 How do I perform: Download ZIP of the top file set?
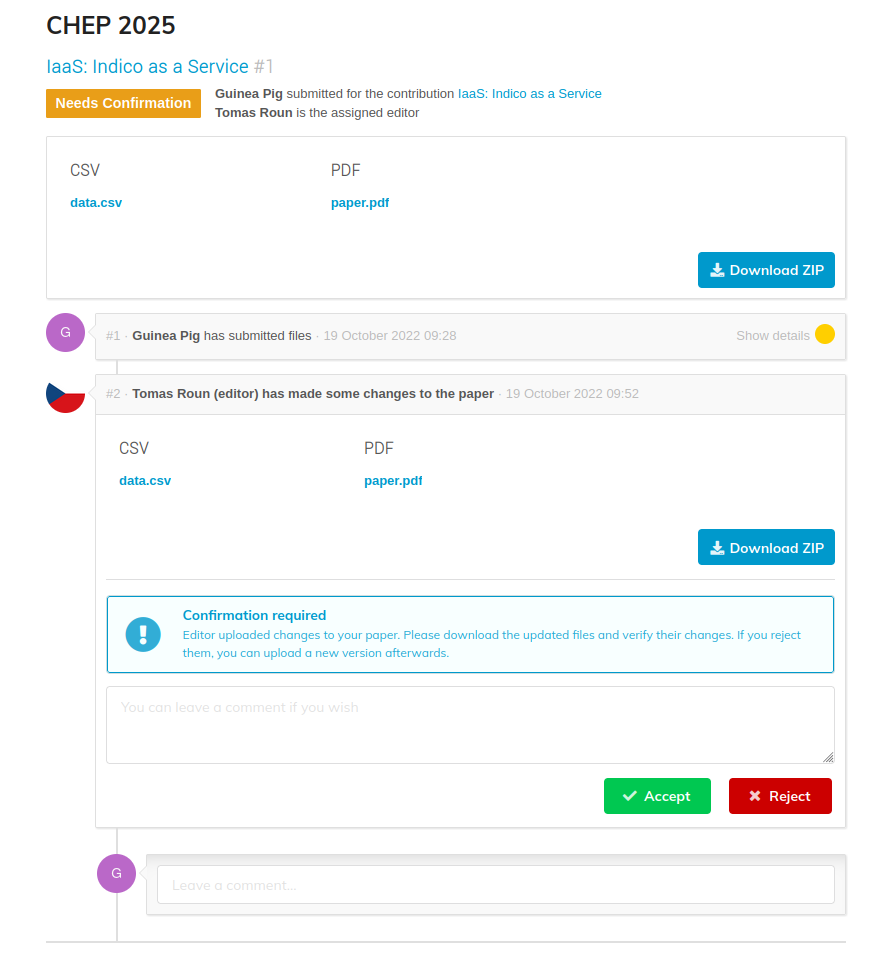pyautogui.click(x=766, y=270)
